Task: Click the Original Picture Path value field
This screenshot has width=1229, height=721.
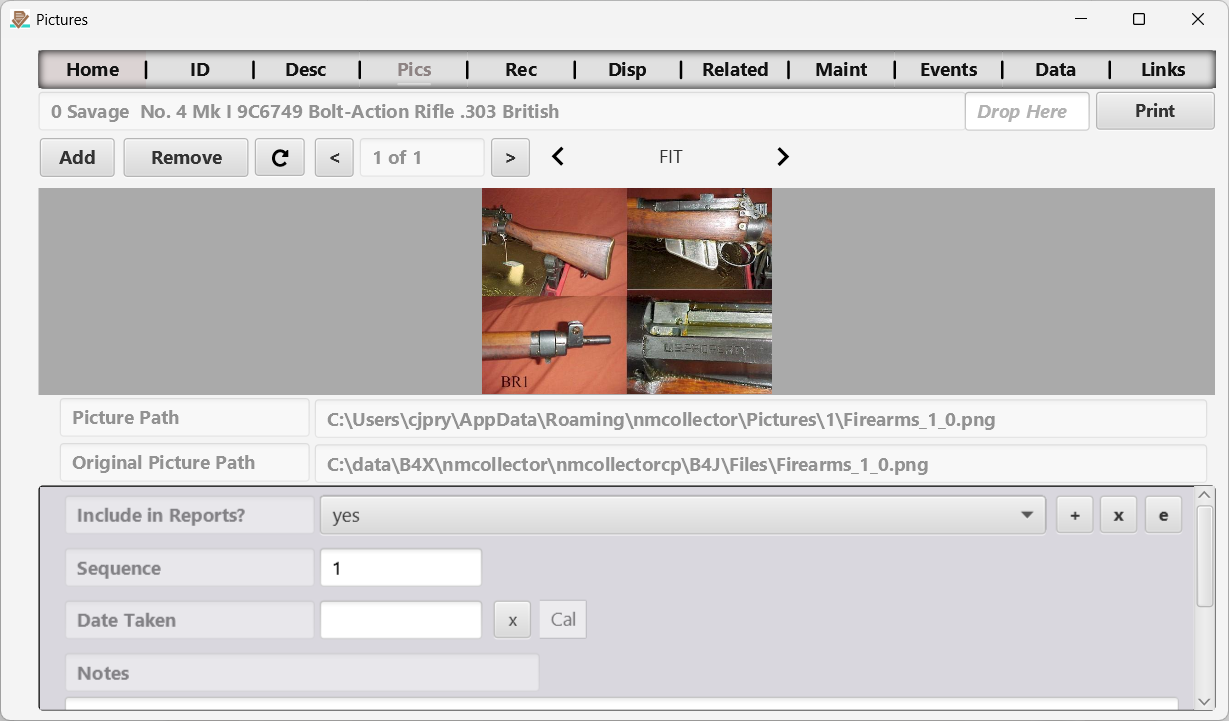Action: tap(761, 464)
